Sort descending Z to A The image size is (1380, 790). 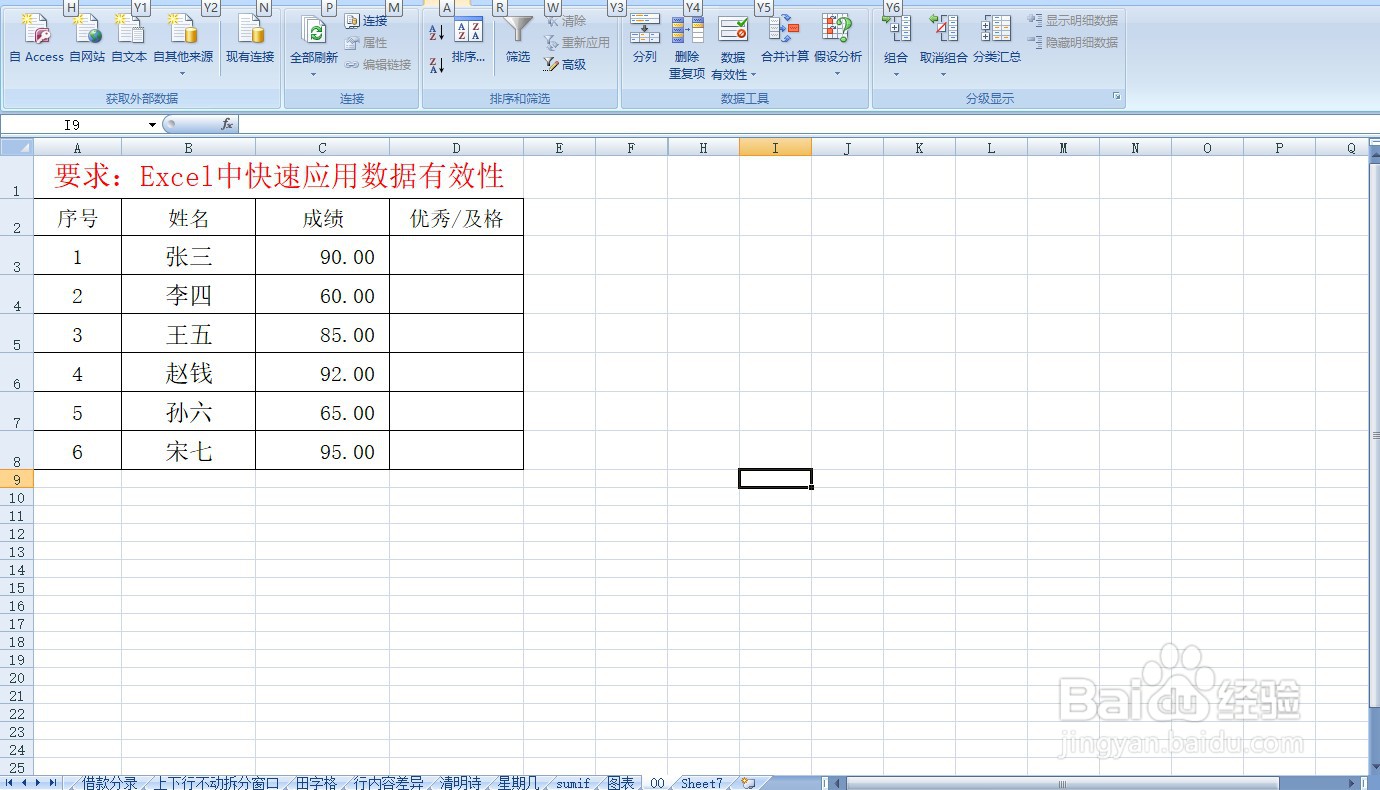437,65
